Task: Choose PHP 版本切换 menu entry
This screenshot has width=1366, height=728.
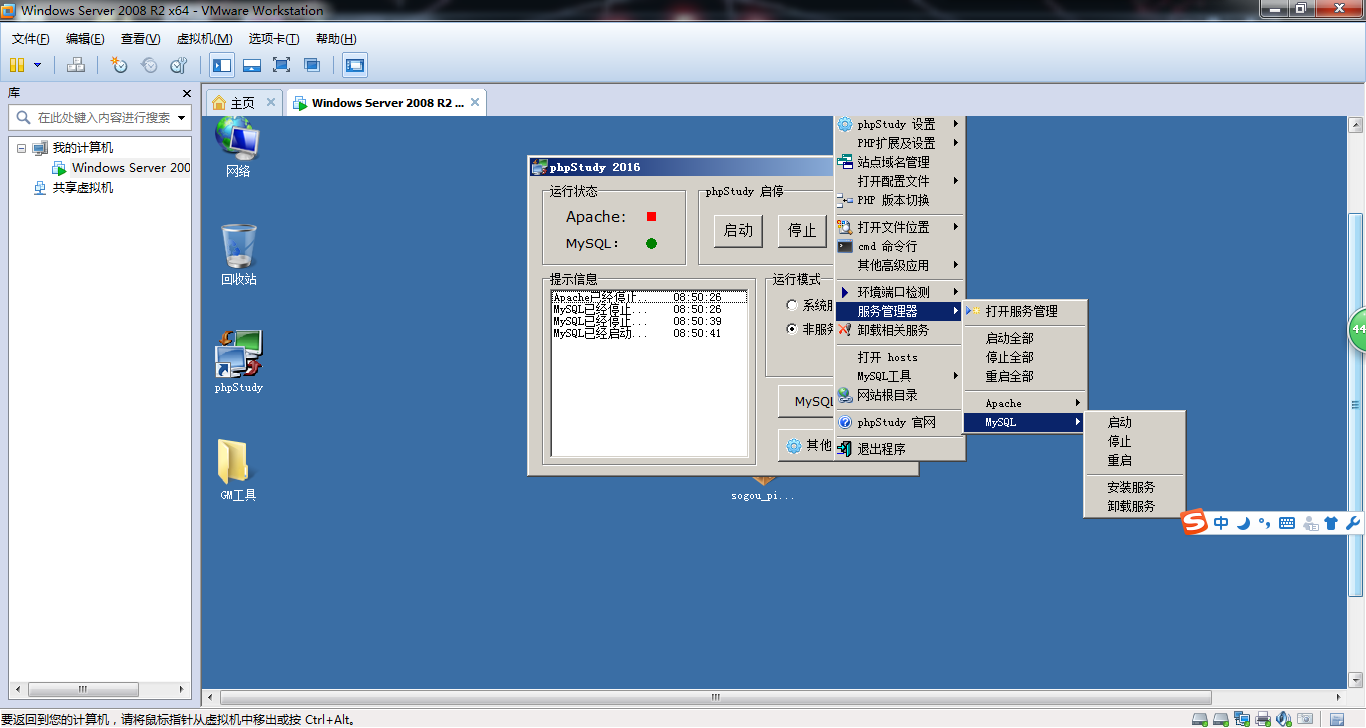Action: [x=900, y=200]
